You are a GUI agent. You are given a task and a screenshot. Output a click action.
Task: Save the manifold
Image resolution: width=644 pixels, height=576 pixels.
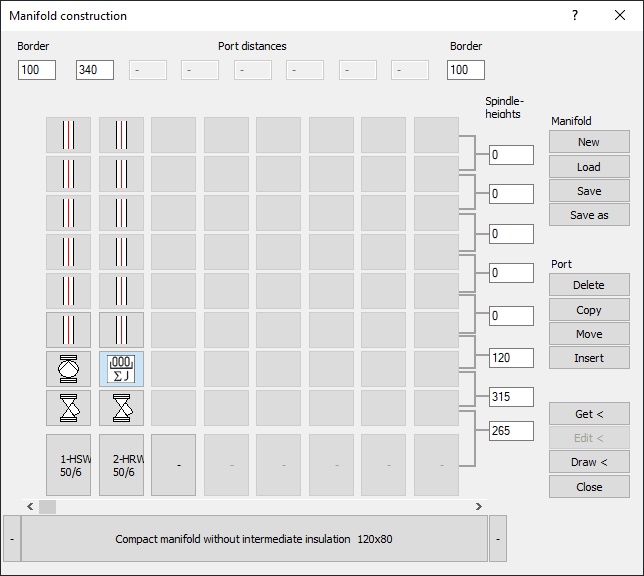click(x=589, y=191)
